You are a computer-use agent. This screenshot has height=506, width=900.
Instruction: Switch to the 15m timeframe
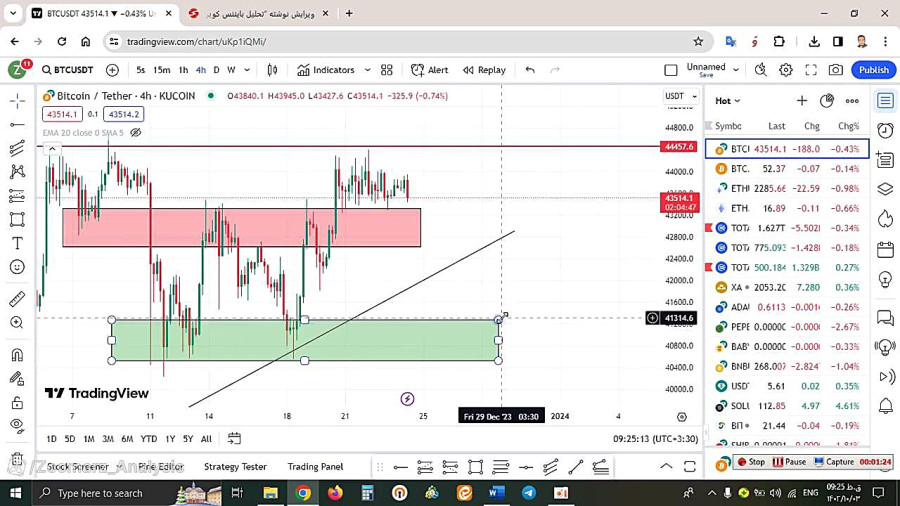coord(161,70)
